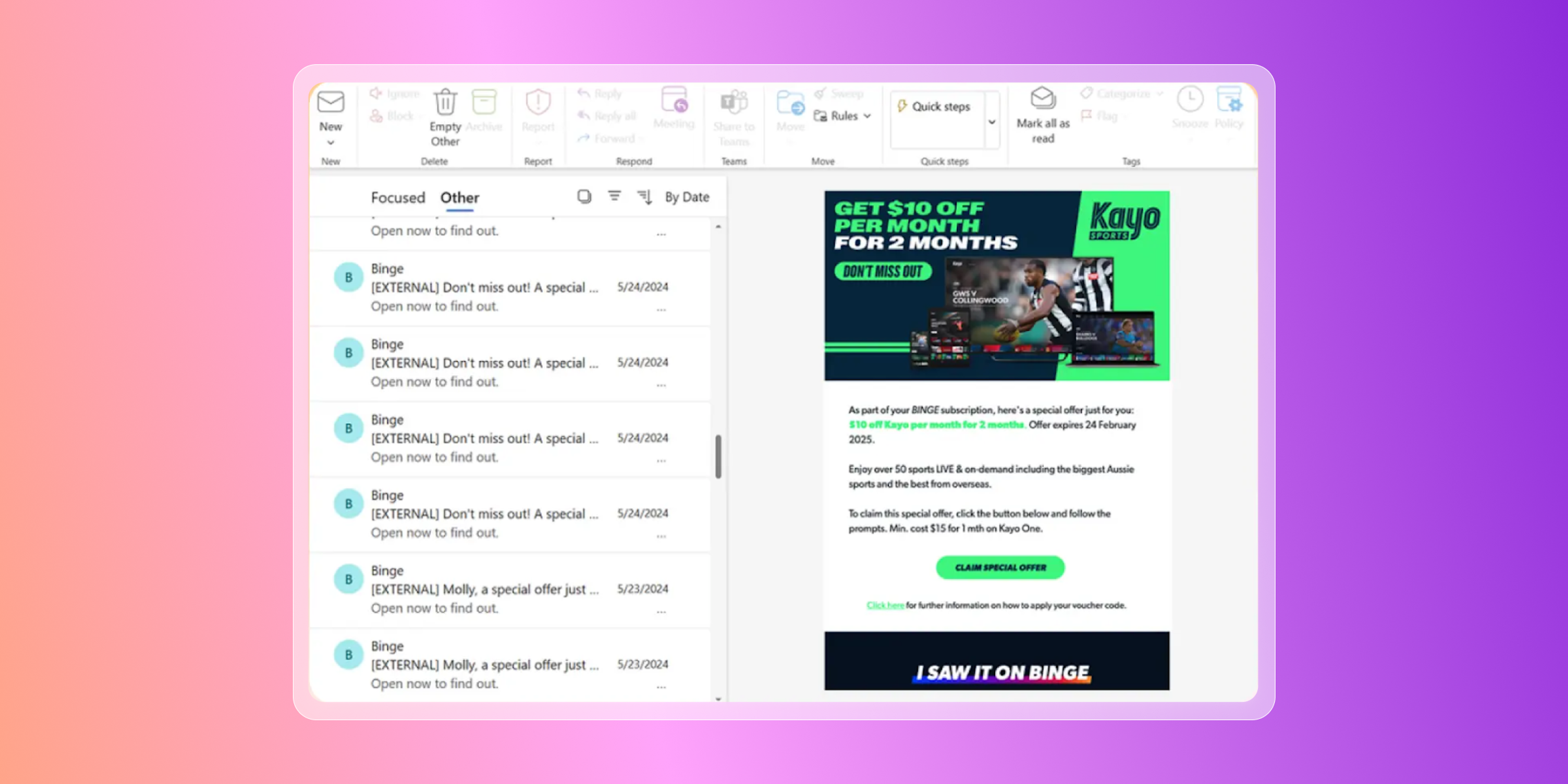Image resolution: width=1568 pixels, height=784 pixels.
Task: Click the Share to Teams icon
Action: tap(734, 102)
